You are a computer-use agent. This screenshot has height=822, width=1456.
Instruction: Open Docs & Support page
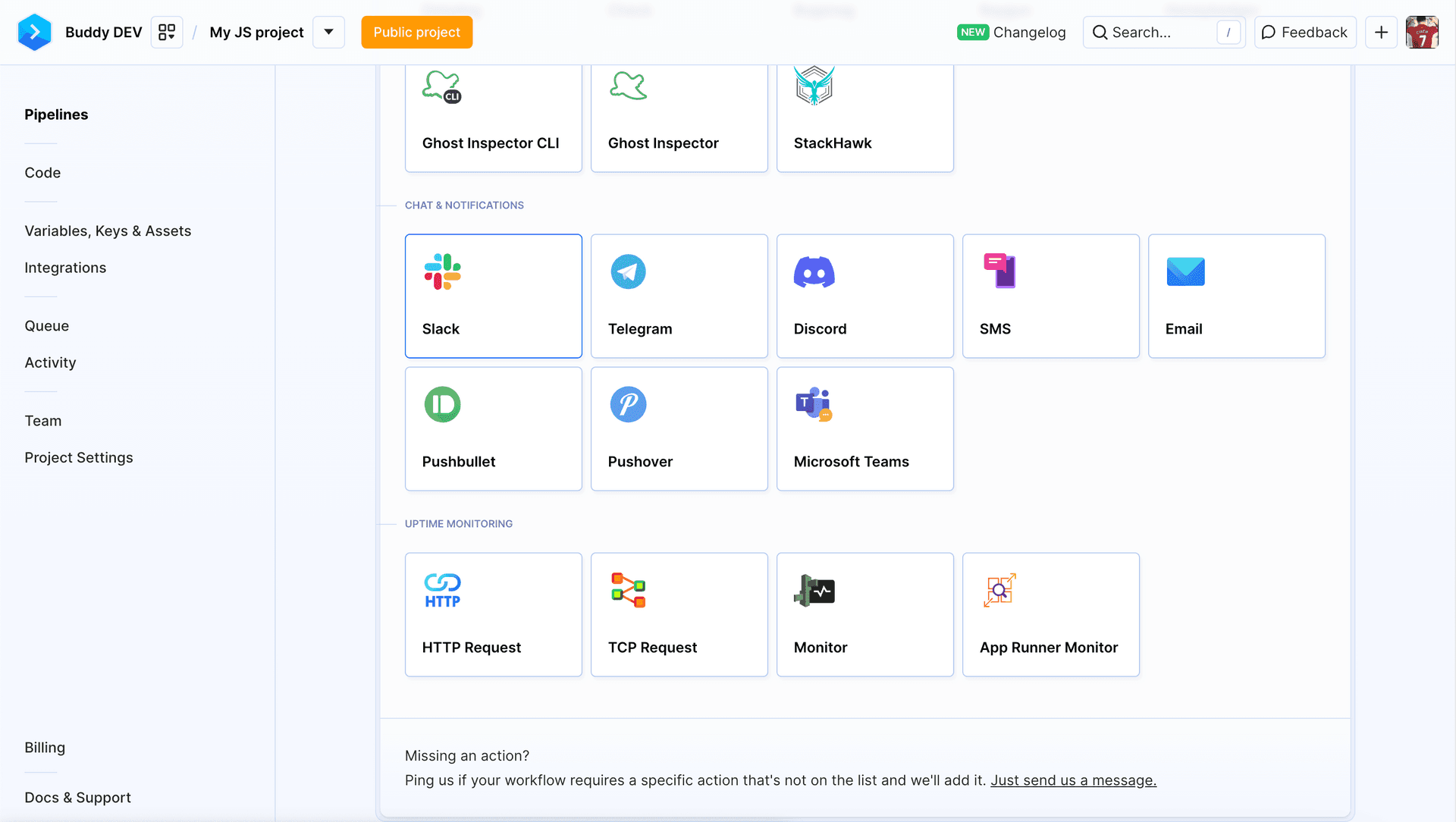click(78, 797)
